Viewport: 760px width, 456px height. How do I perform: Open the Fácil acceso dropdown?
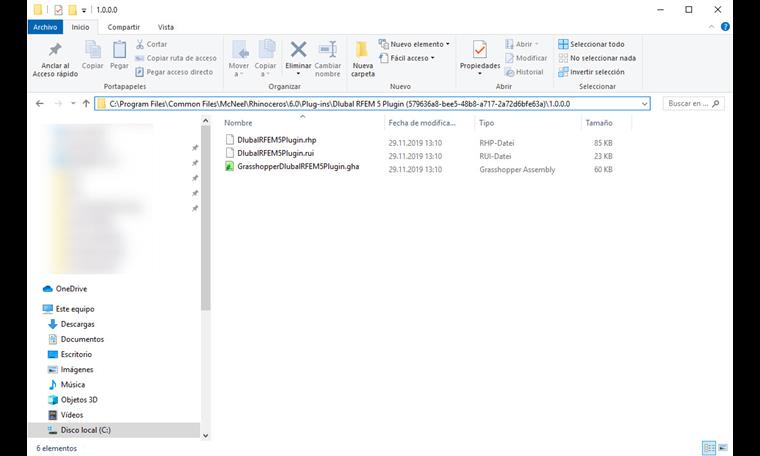406,58
